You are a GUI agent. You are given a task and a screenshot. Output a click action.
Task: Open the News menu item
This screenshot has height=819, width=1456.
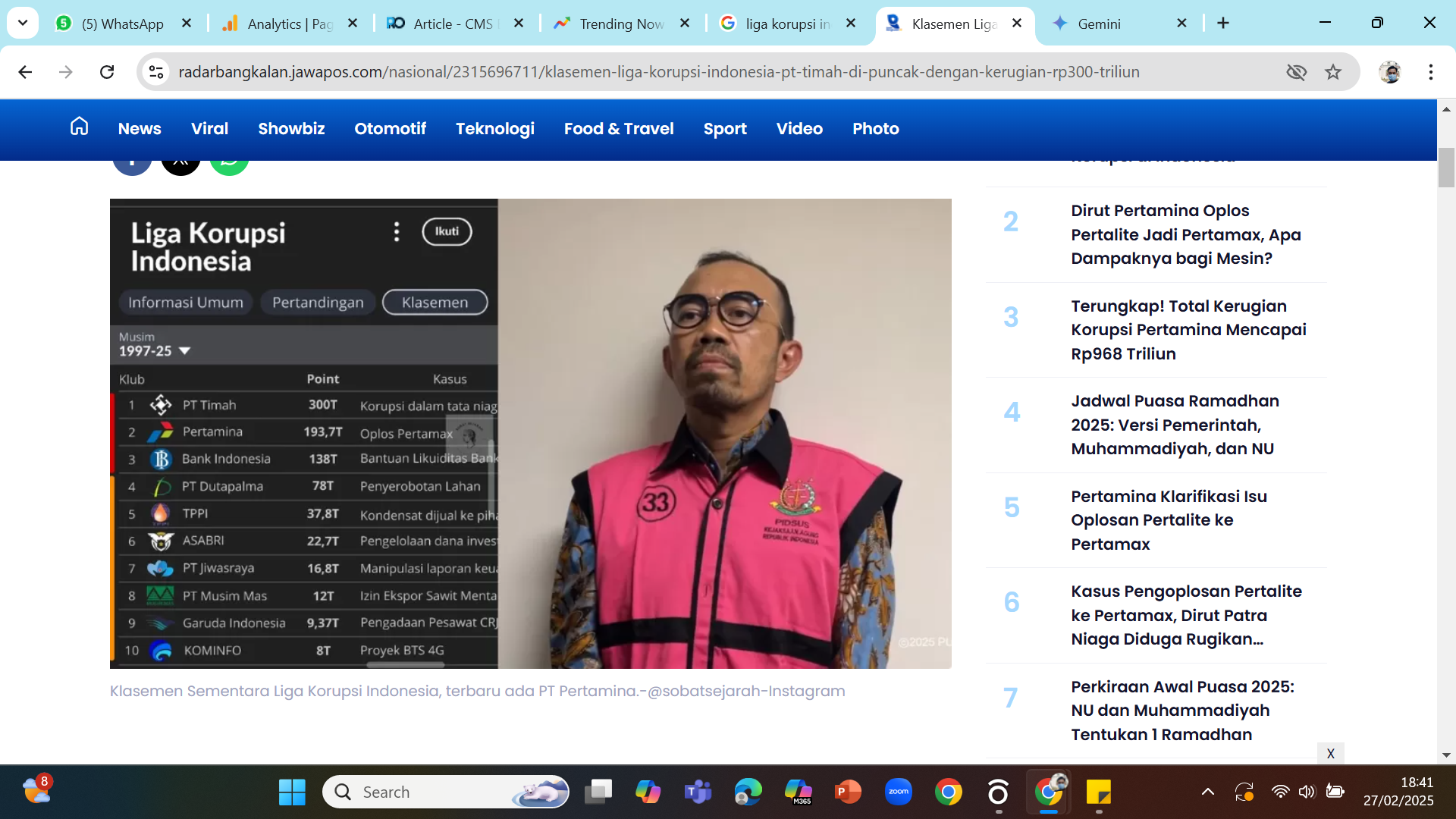[140, 129]
